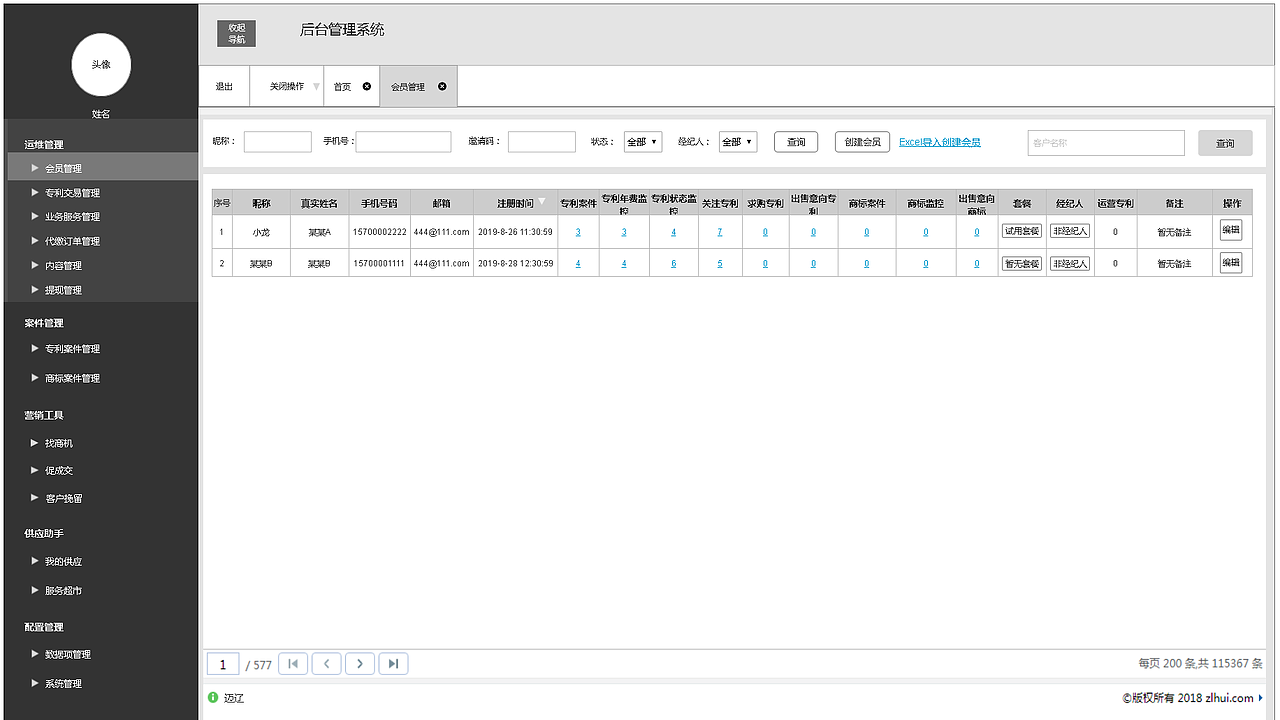Focus the 邀请码 input field
The image size is (1280, 720).
[x=542, y=142]
